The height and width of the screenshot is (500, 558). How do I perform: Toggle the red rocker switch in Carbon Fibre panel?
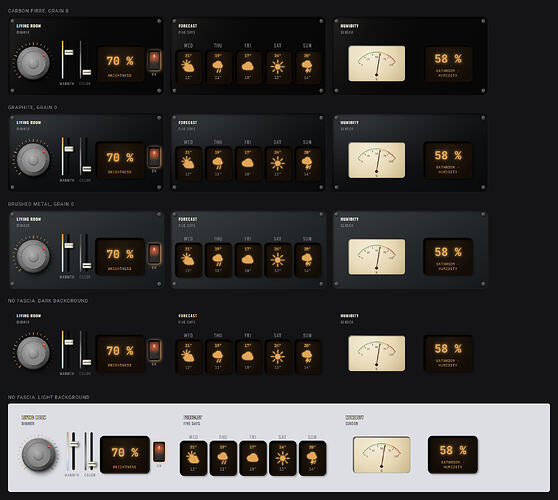tap(154, 60)
